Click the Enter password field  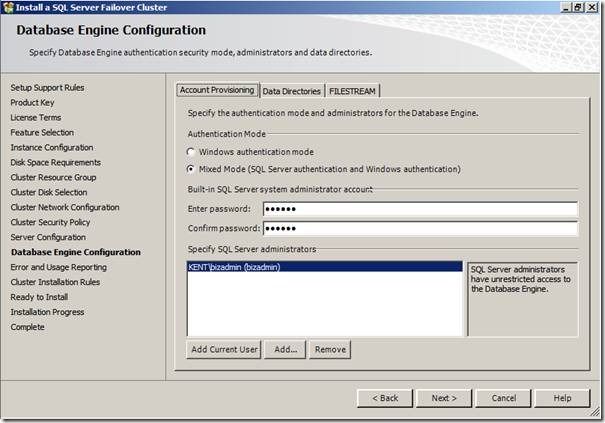[x=421, y=209]
